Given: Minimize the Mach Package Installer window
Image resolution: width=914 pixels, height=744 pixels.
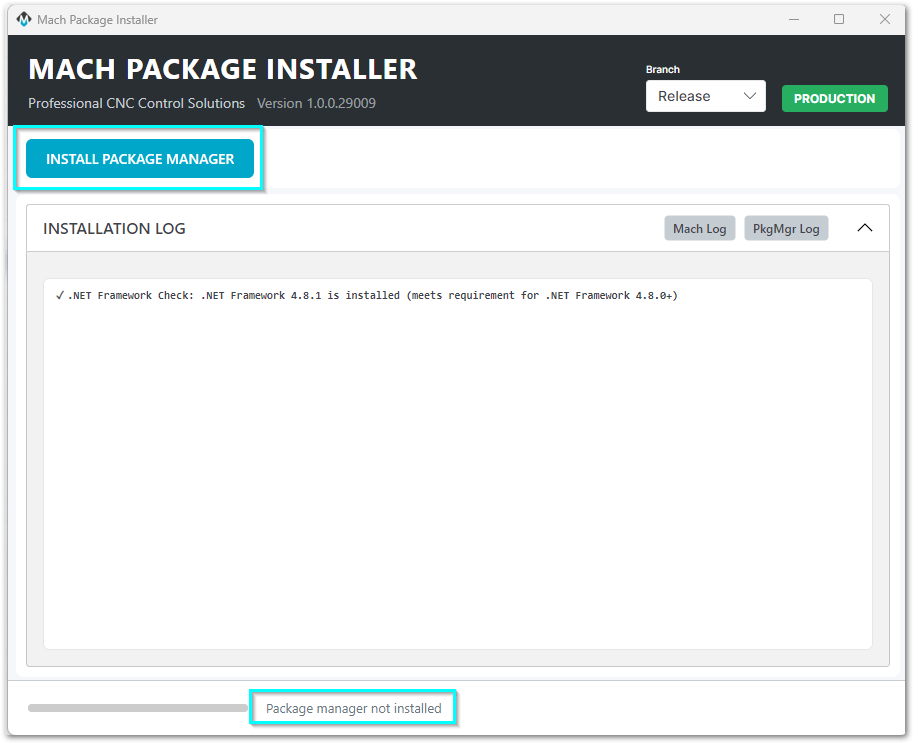Looking at the screenshot, I should 793,20.
